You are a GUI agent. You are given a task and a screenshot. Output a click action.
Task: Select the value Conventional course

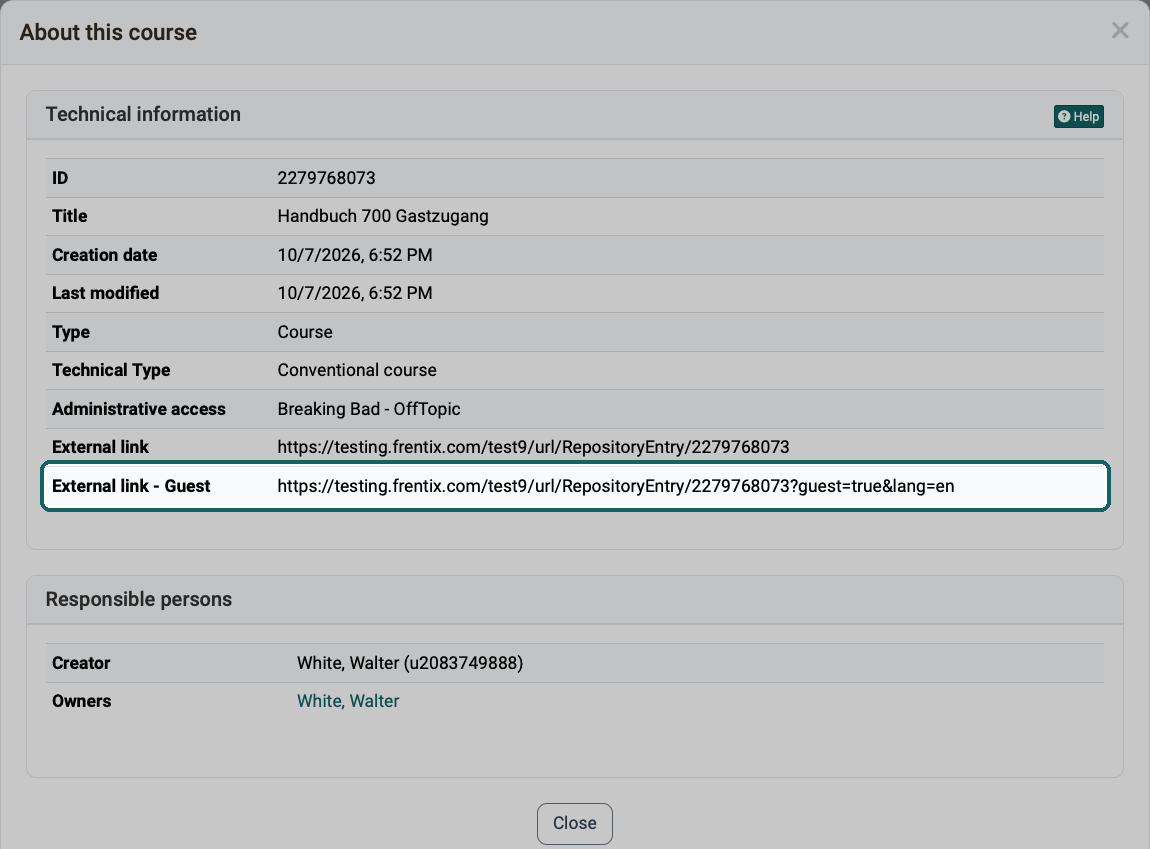357,370
